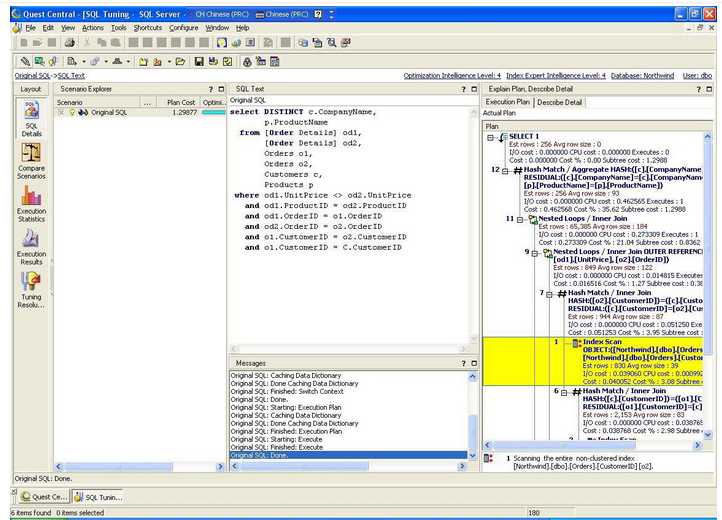This screenshot has height=520, width=722.
Task: Open Execution Results in the Layout sidebar
Action: [31, 247]
